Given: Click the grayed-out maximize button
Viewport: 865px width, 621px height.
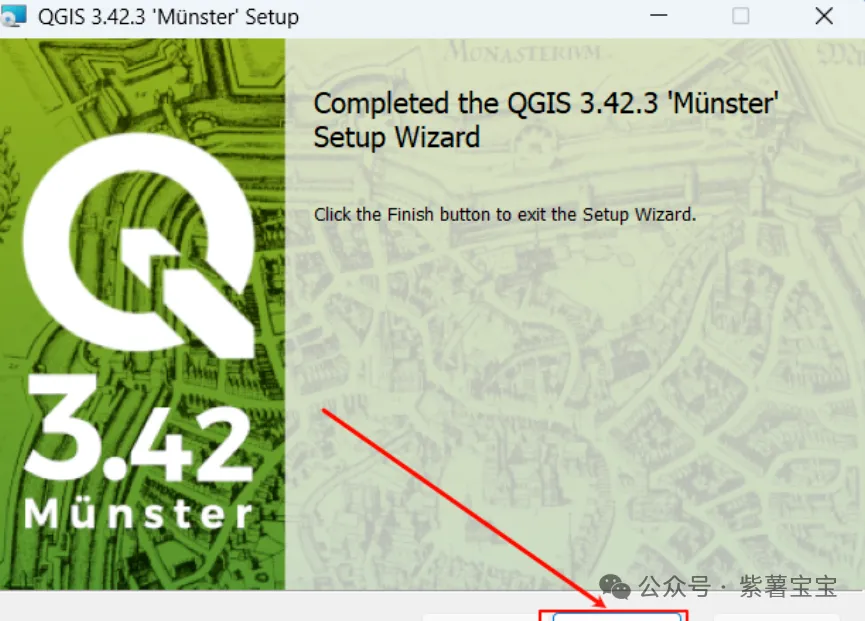Looking at the screenshot, I should tap(740, 16).
